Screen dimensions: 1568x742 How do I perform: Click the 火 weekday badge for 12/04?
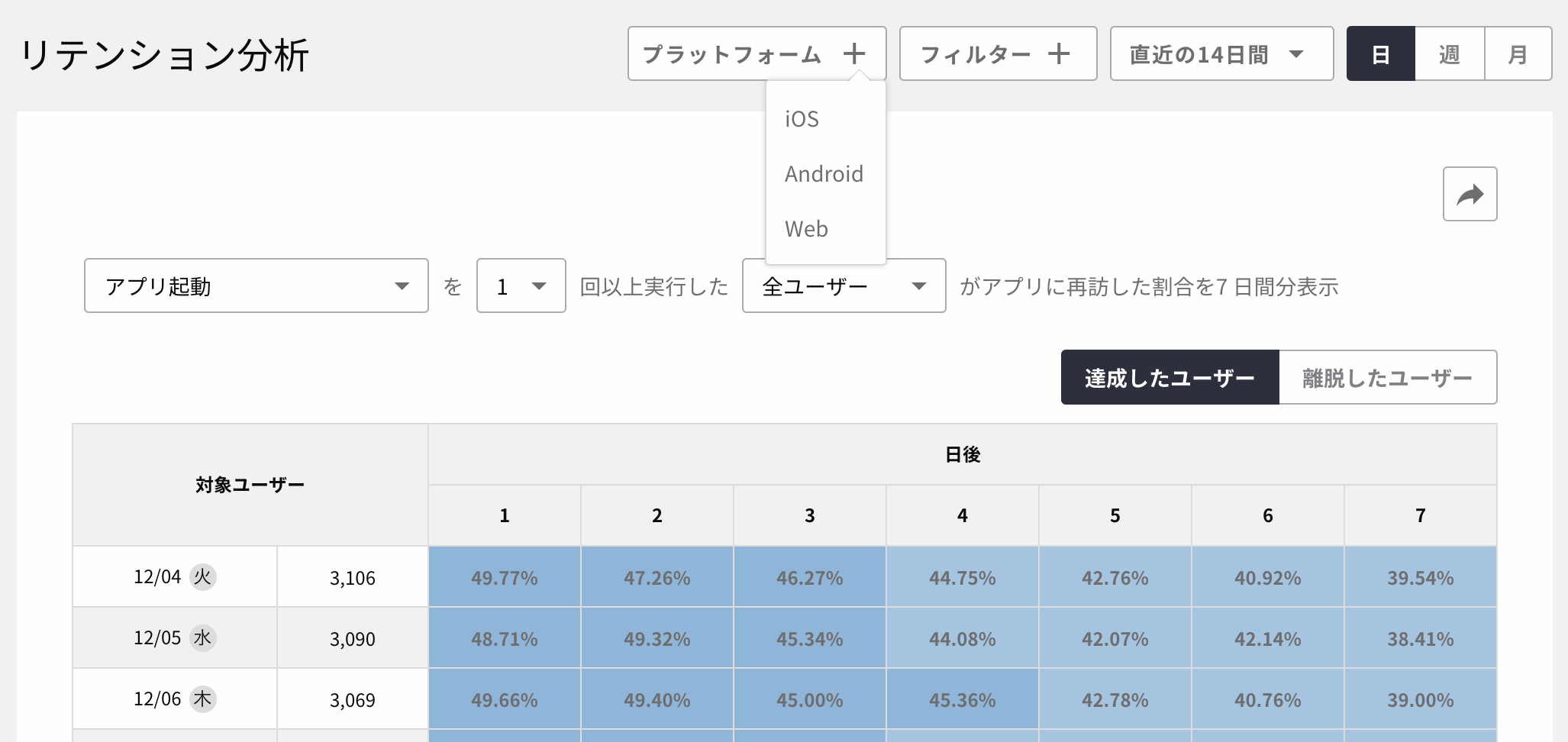coord(202,576)
